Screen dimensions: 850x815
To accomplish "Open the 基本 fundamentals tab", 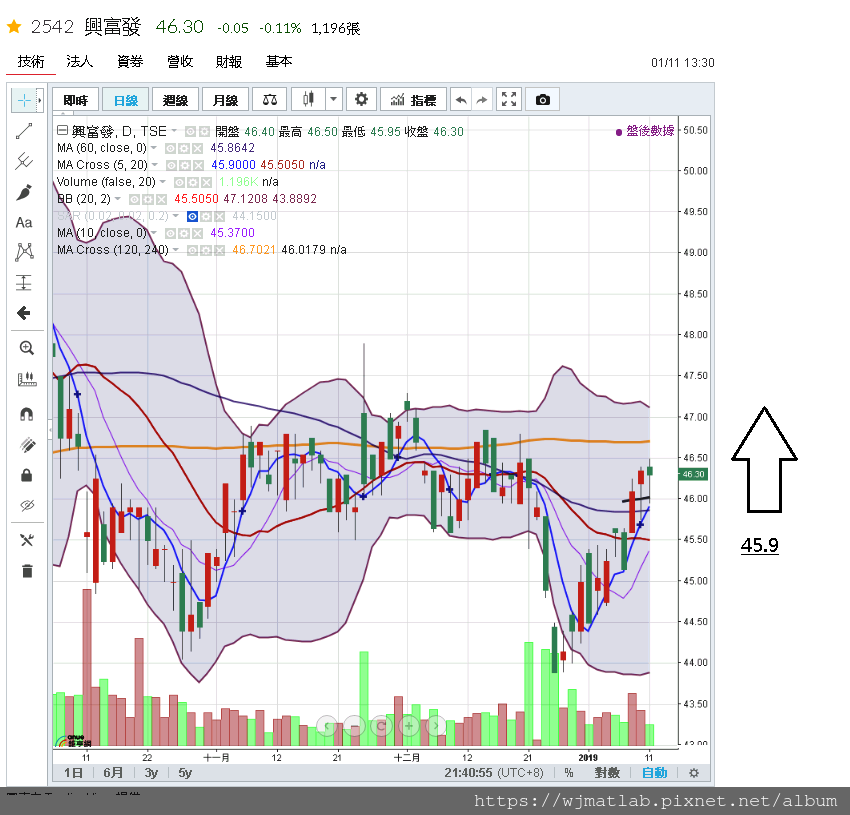I will click(279, 62).
